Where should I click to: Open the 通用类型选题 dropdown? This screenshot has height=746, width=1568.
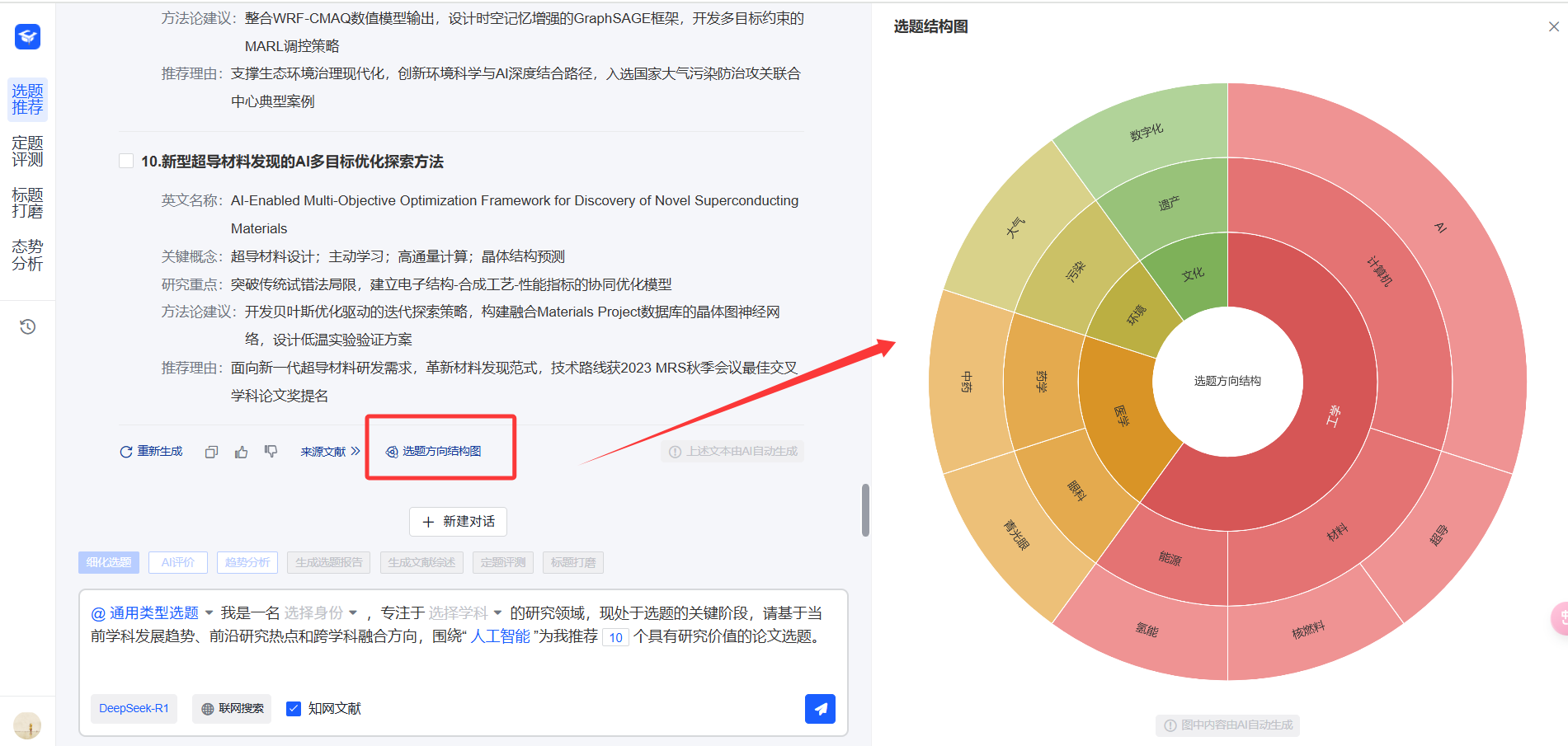tap(153, 613)
